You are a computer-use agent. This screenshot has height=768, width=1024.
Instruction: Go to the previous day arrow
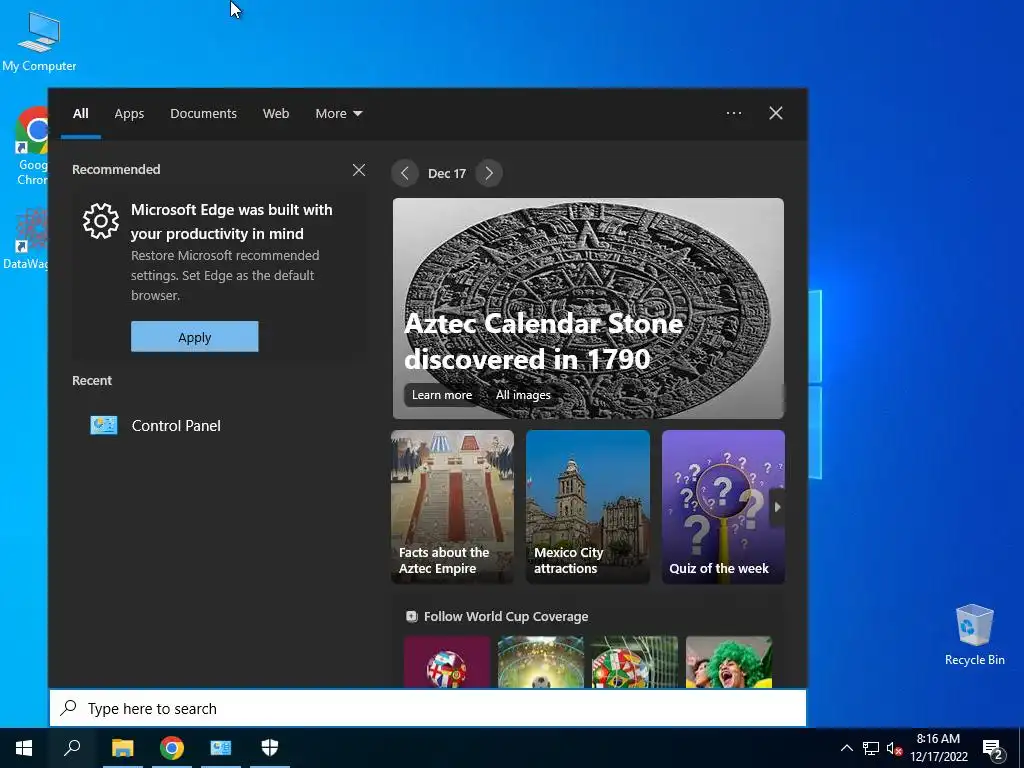(405, 173)
